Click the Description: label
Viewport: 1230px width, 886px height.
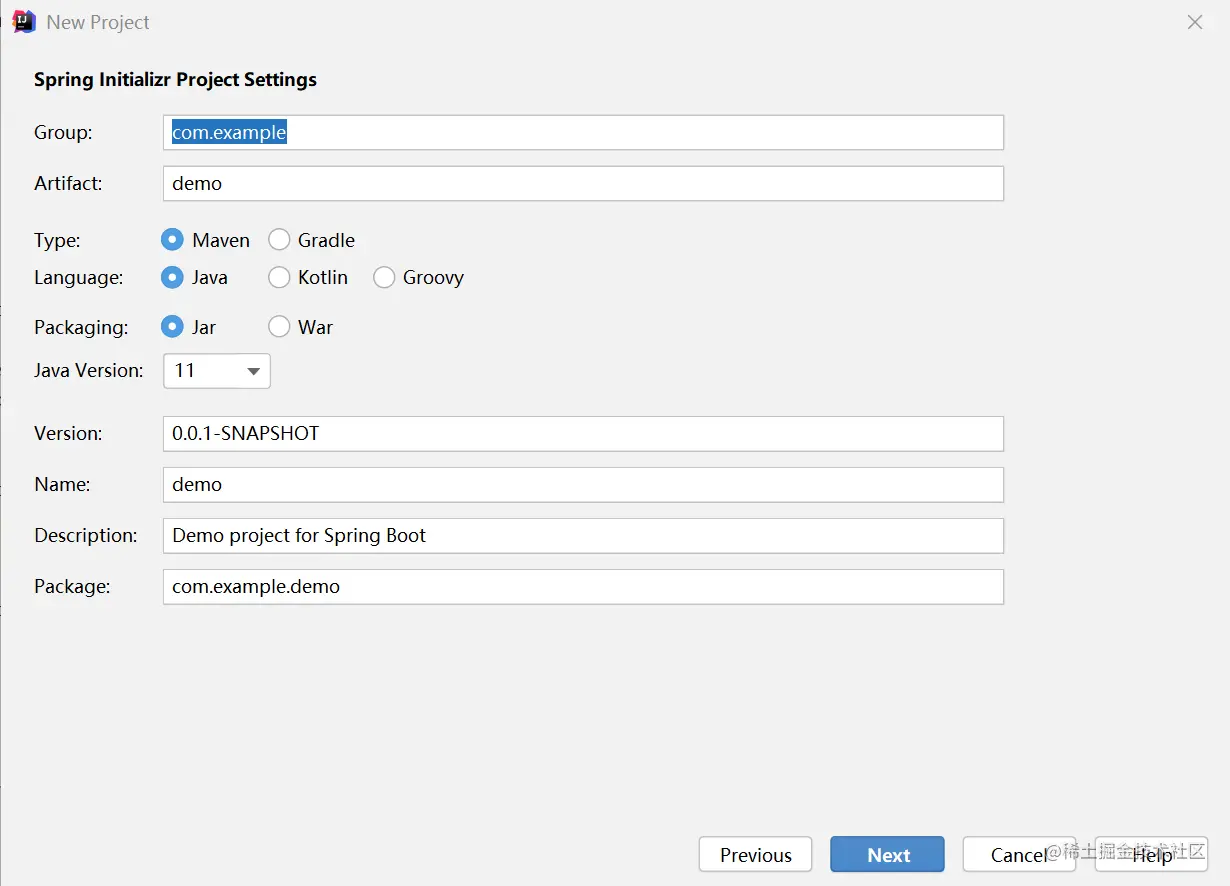coord(86,535)
